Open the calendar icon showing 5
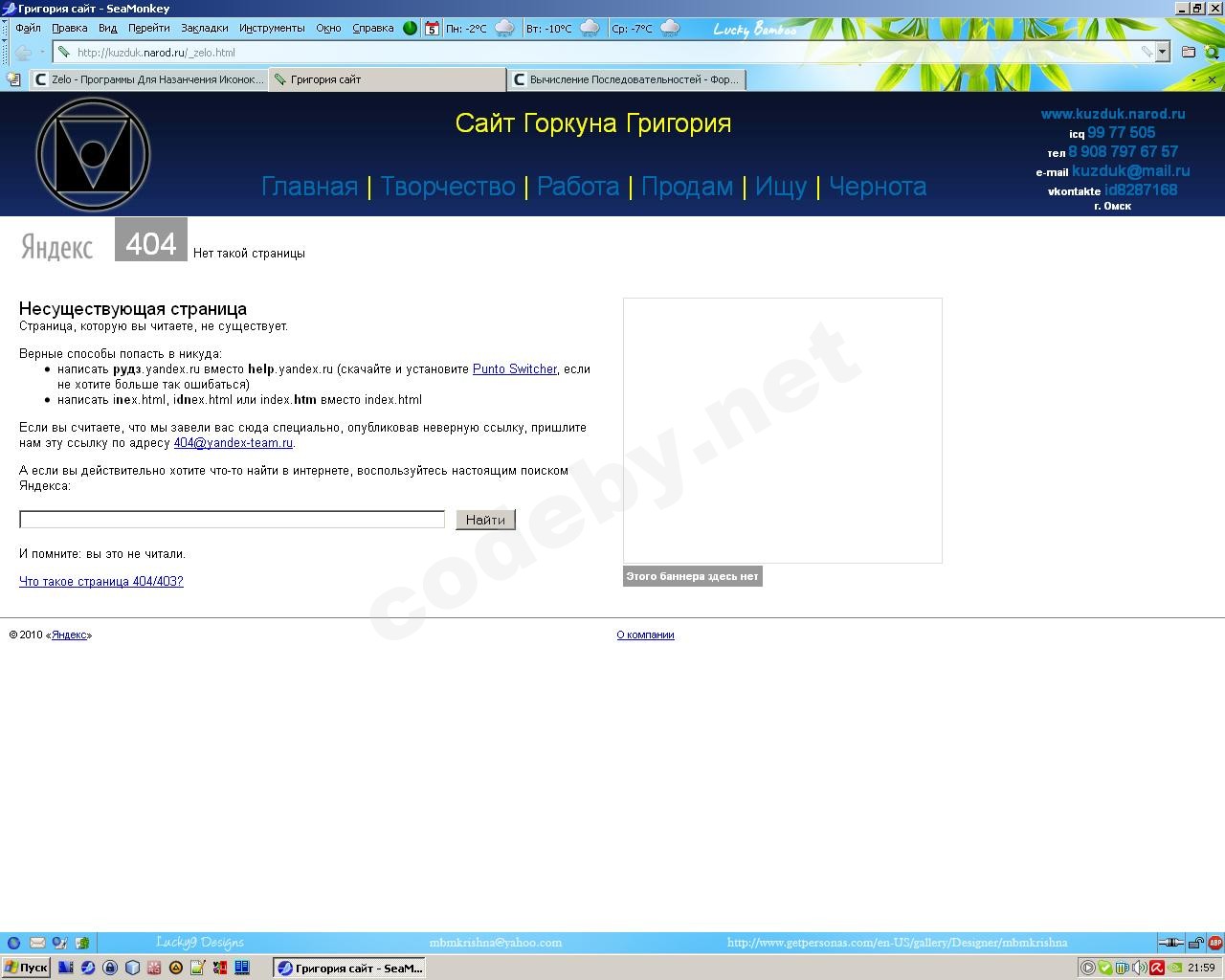 [432, 28]
